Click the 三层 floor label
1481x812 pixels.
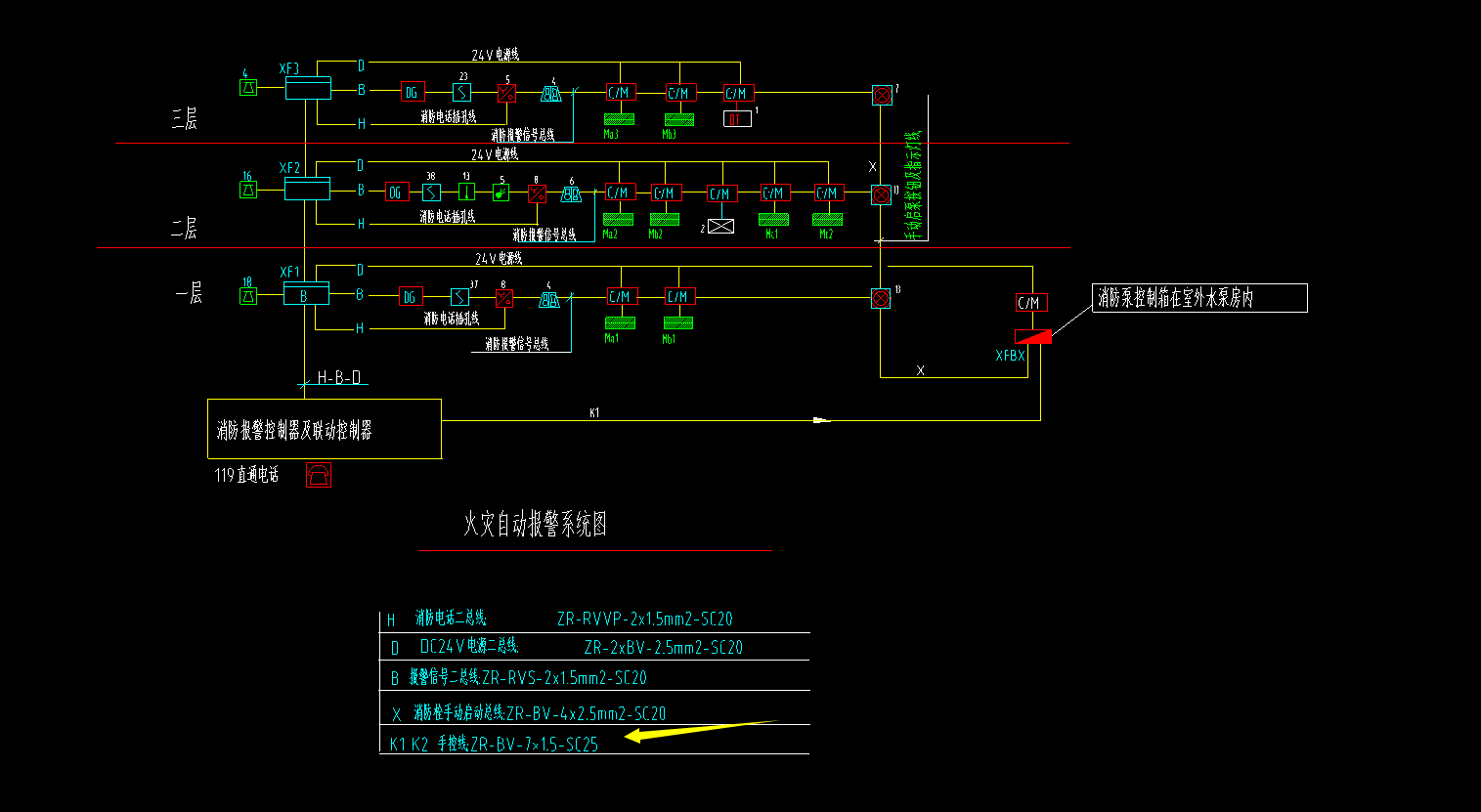[185, 119]
